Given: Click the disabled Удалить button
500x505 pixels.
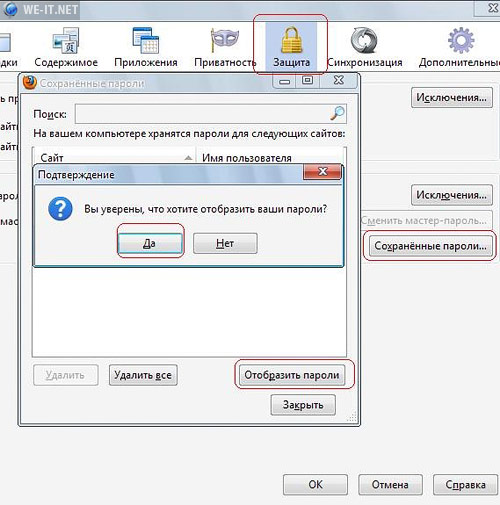Looking at the screenshot, I should coord(66,375).
